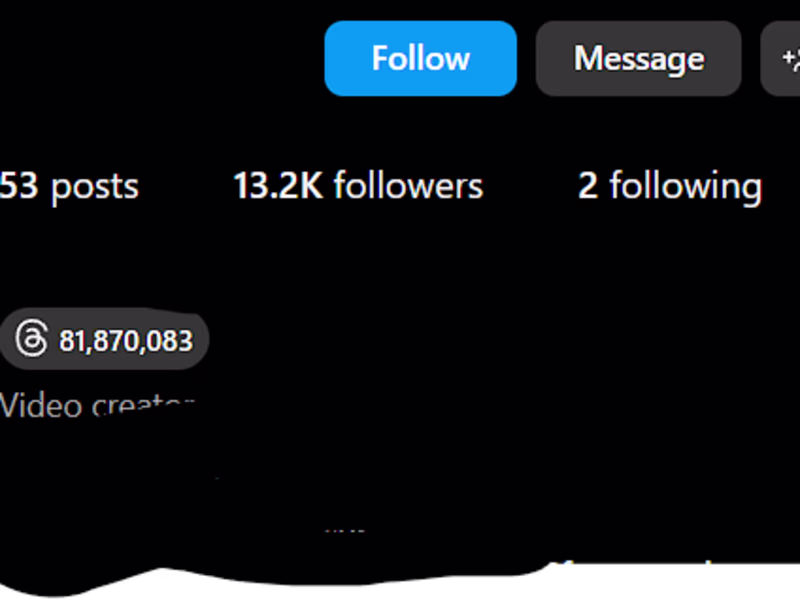
Task: Select the word "posts" in stats
Action: point(95,186)
